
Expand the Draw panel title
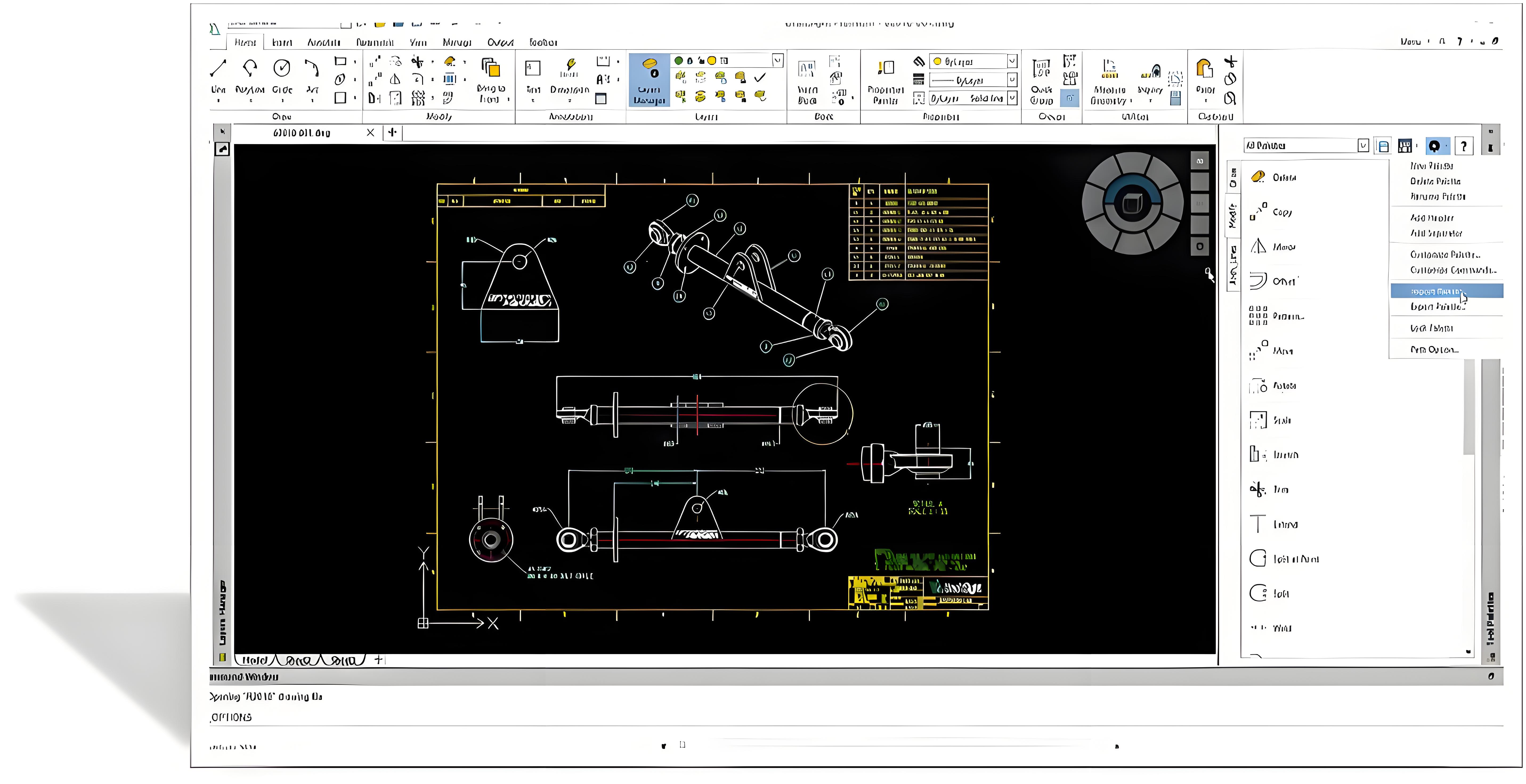(282, 117)
